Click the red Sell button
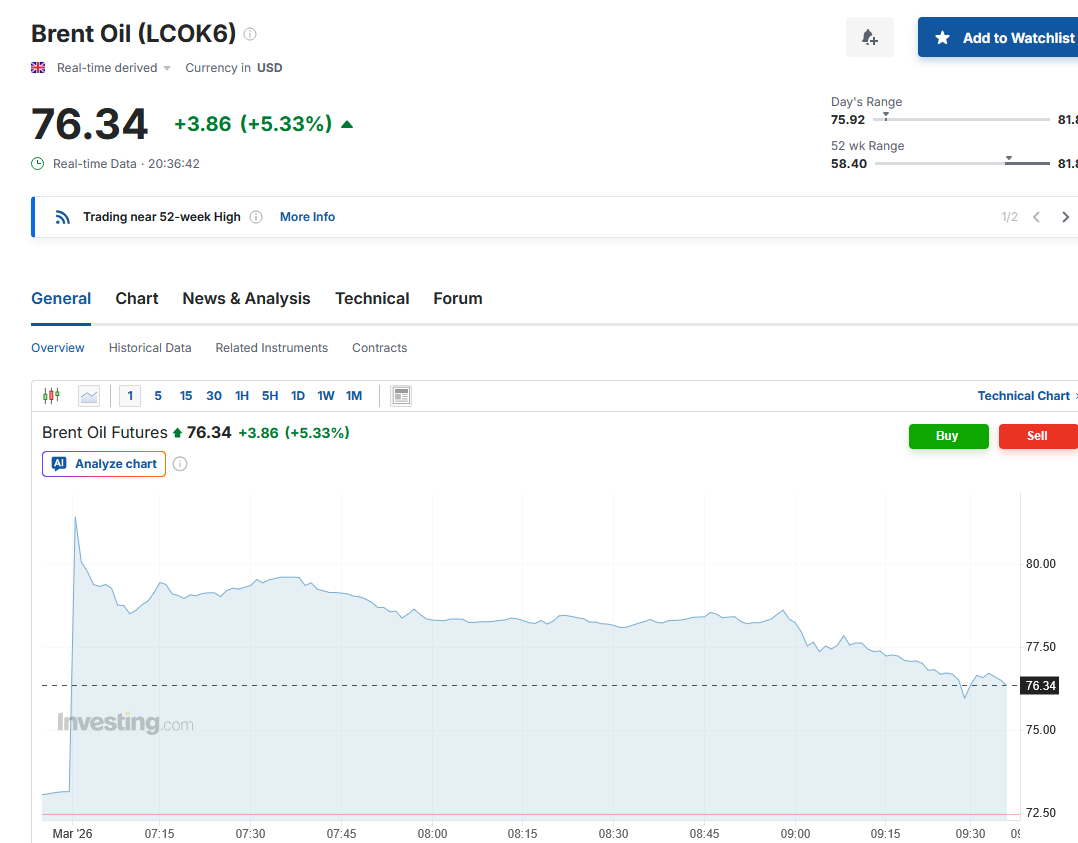Viewport: 1078px width, 843px height. 1037,436
